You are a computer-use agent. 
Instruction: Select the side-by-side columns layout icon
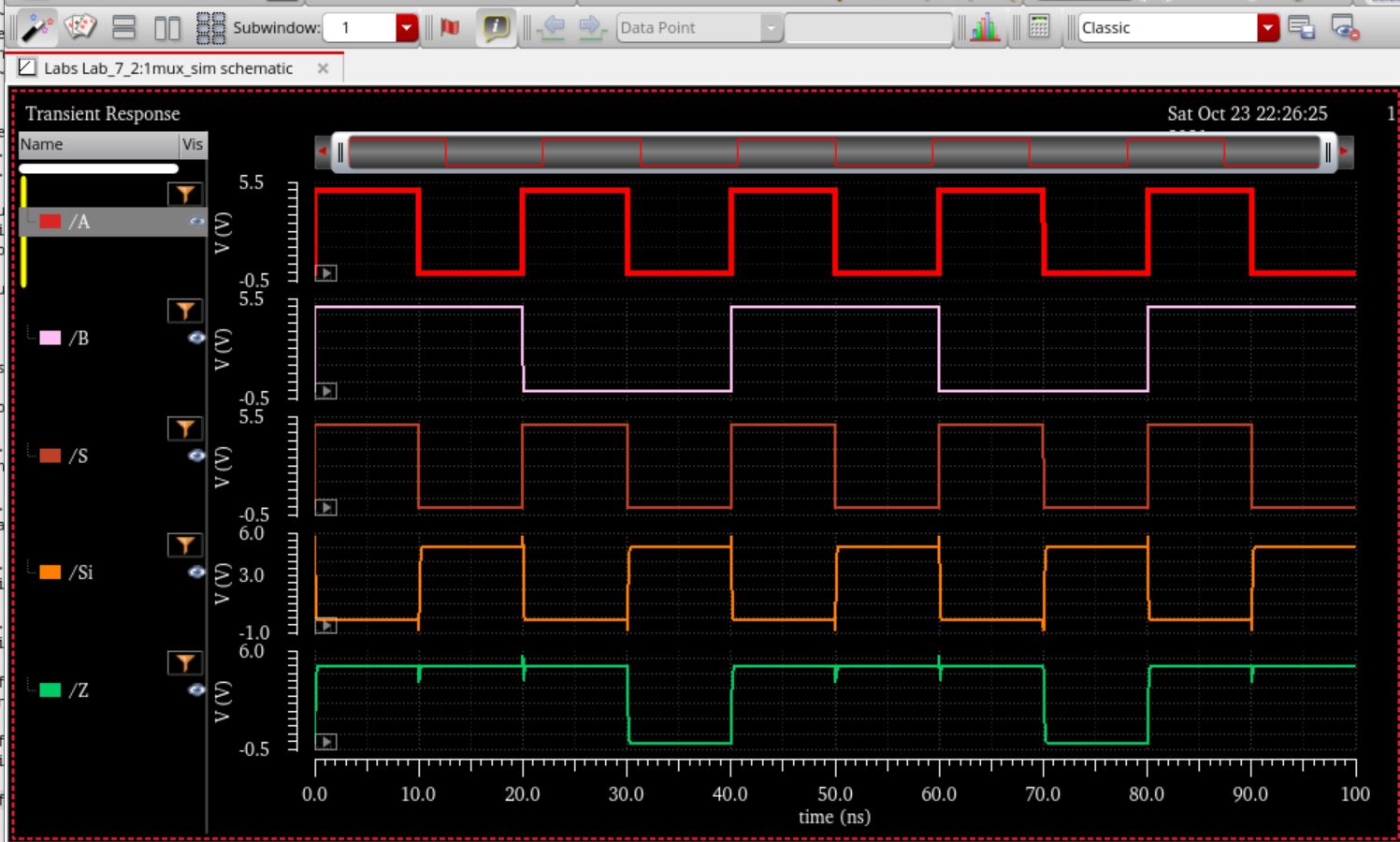[x=166, y=28]
